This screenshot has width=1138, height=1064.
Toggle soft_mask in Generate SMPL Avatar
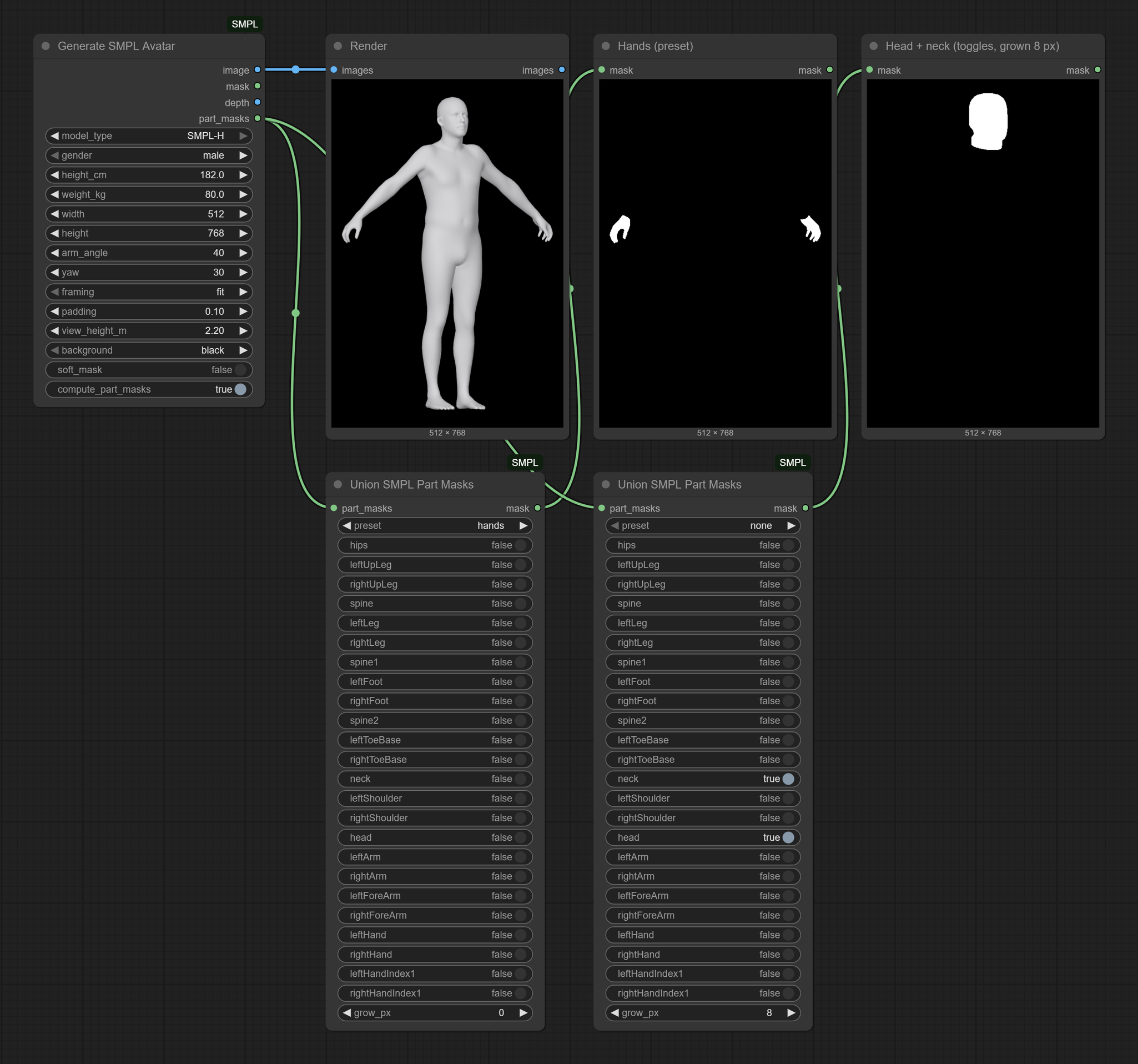pos(149,370)
